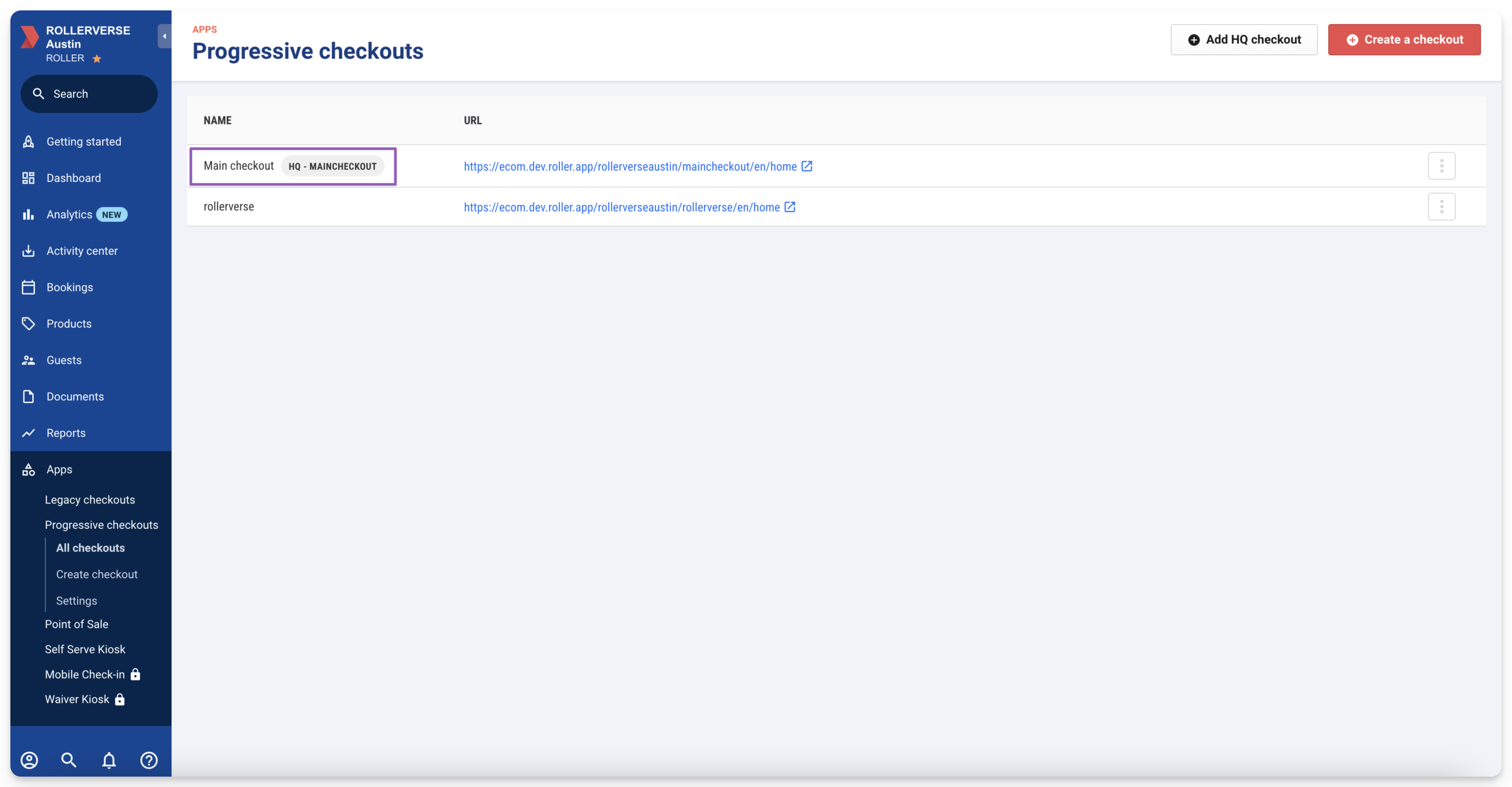The height and width of the screenshot is (787, 1512).
Task: Click external link icon for rollerverse URL
Action: pos(790,206)
